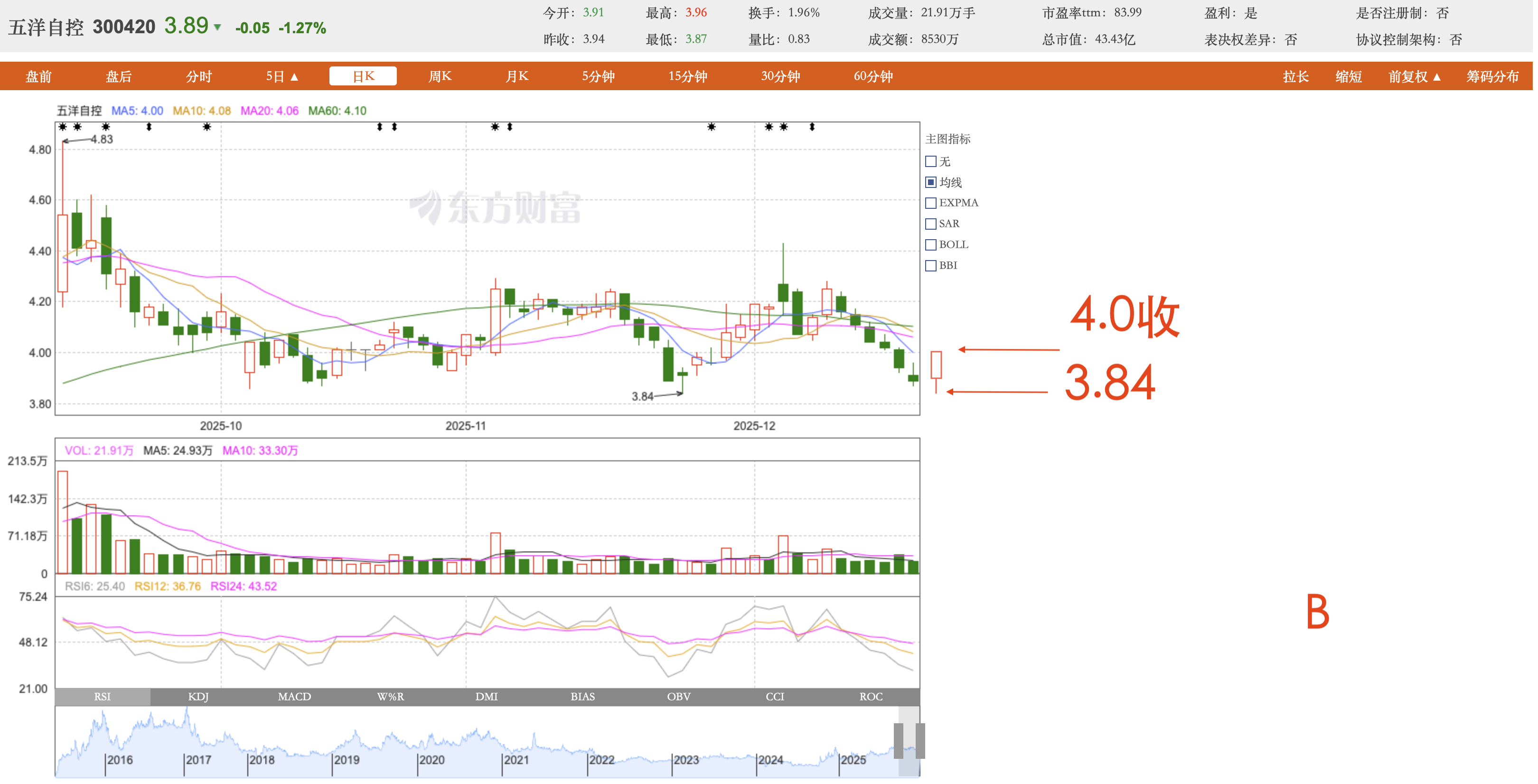Open the 前复权 adjustment dropdown

pos(1415,76)
